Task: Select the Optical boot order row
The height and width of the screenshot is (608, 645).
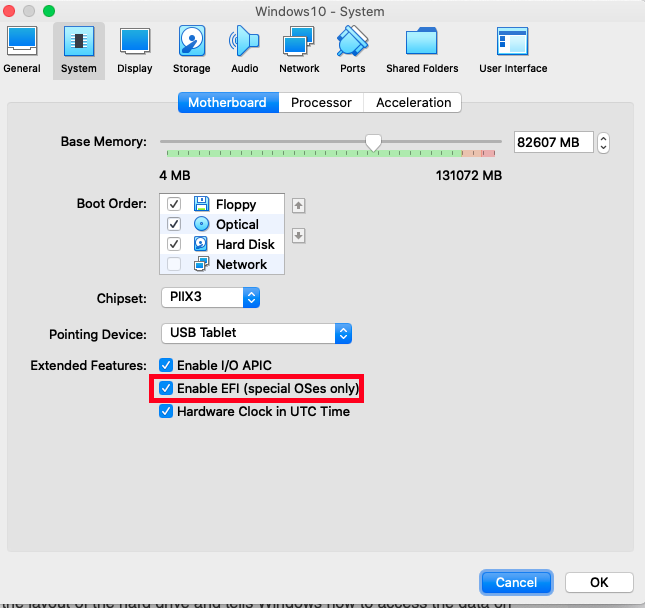Action: pyautogui.click(x=222, y=224)
